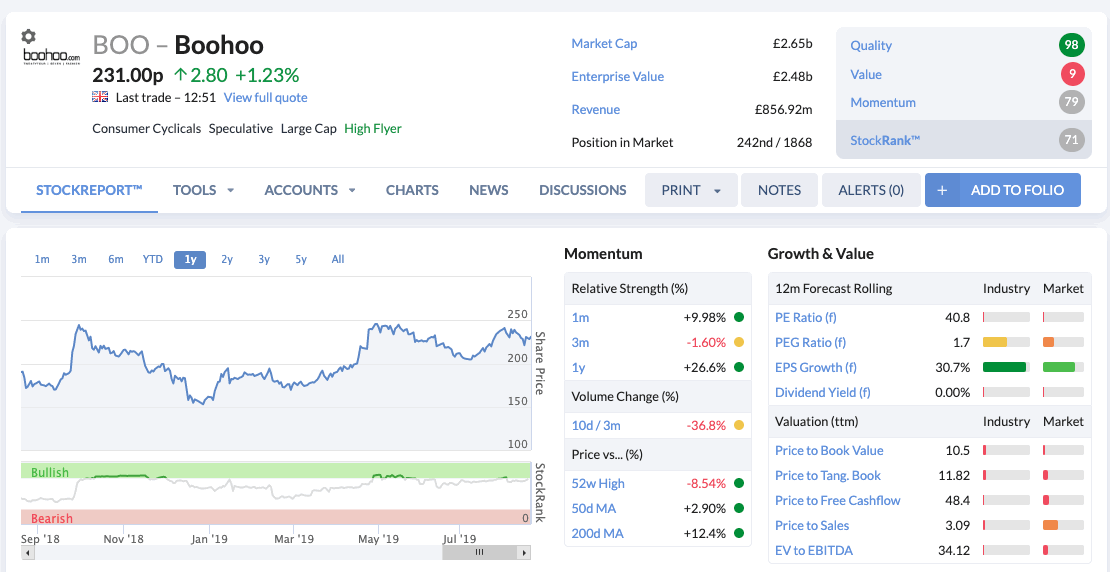The image size is (1110, 572).
Task: Click the Price to Sales market orange bar
Action: coord(1051,525)
